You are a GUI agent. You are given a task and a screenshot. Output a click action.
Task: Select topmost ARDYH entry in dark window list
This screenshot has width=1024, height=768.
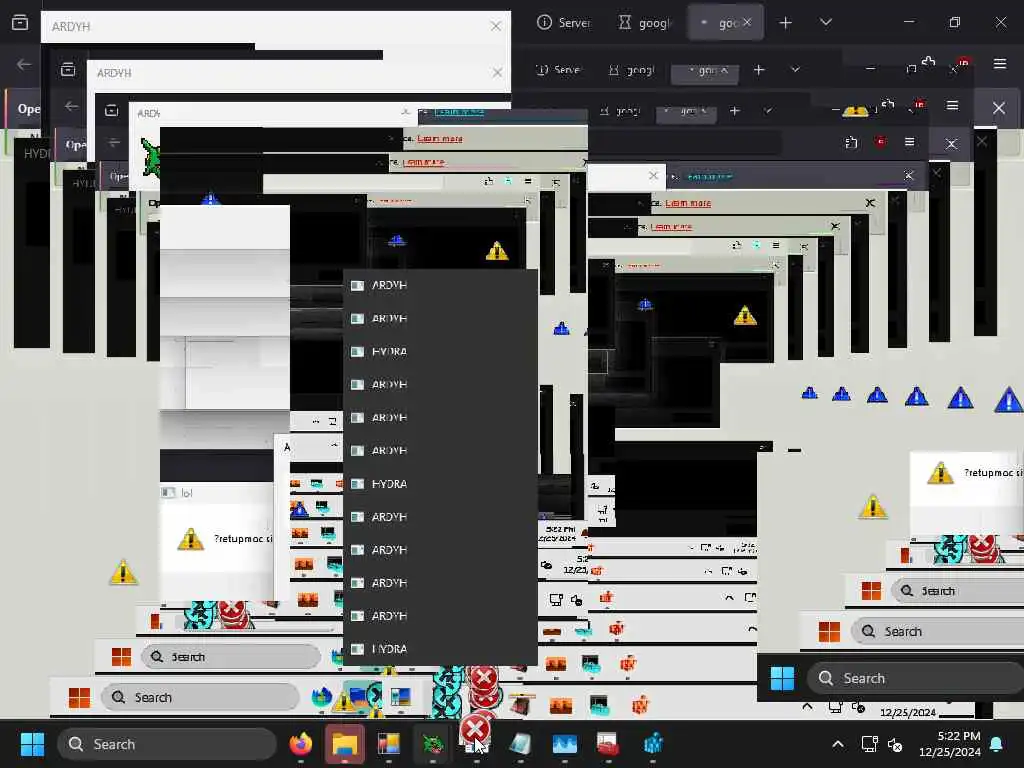440,285
